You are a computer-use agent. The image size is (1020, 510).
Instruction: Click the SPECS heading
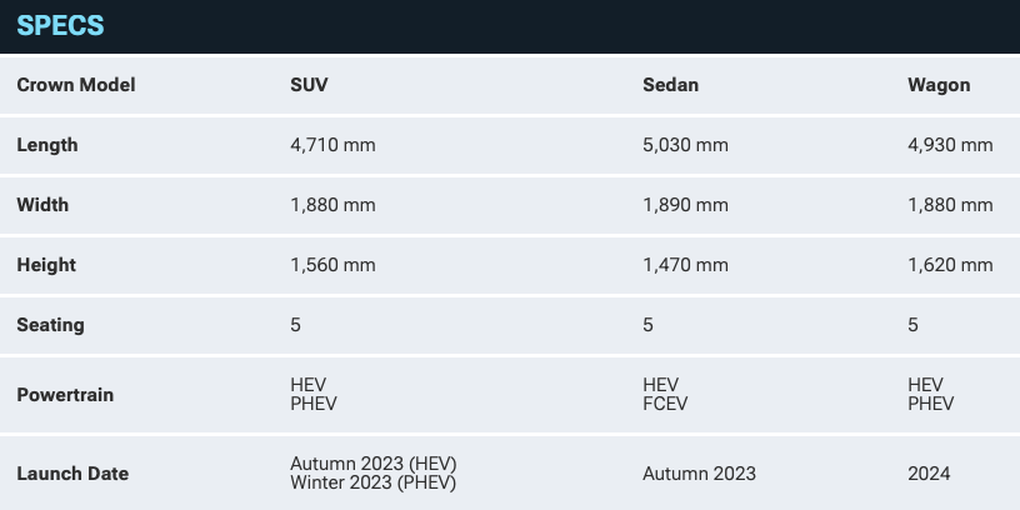(x=60, y=26)
